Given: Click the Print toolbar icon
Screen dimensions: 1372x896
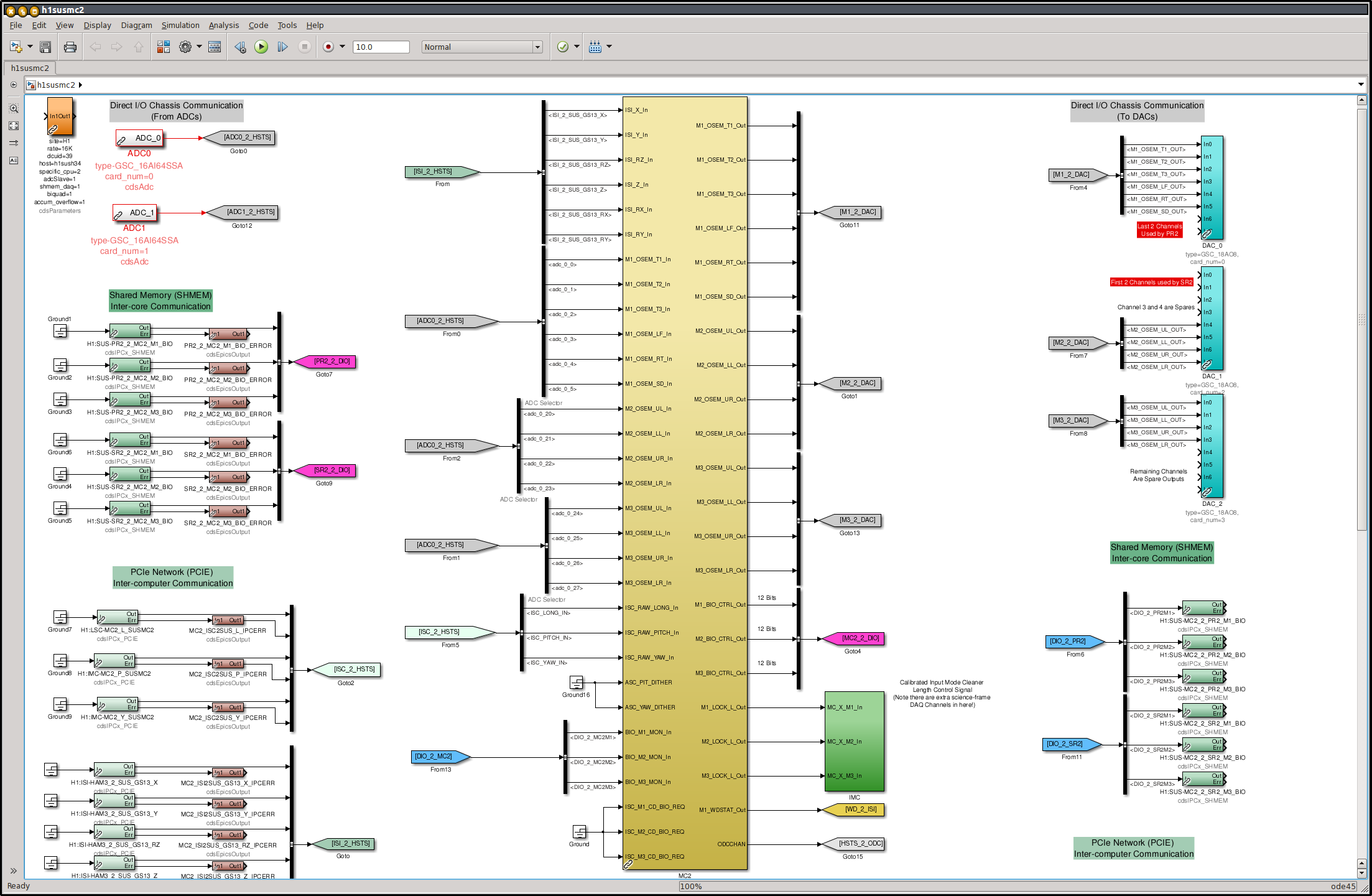Looking at the screenshot, I should pyautogui.click(x=70, y=47).
